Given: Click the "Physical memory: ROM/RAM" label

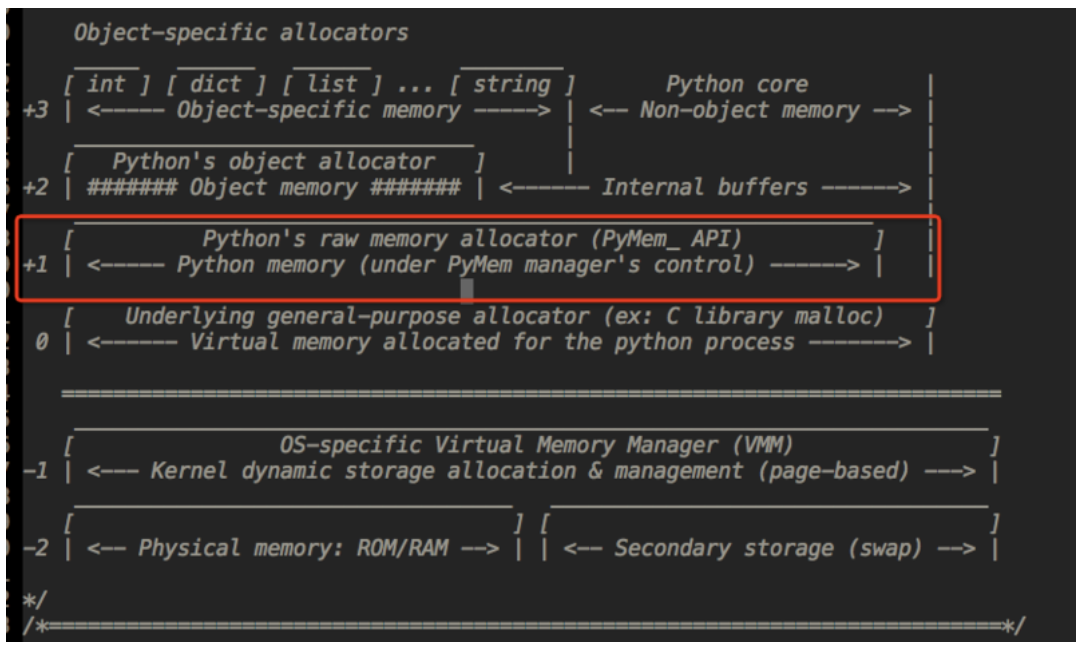Looking at the screenshot, I should tap(292, 548).
